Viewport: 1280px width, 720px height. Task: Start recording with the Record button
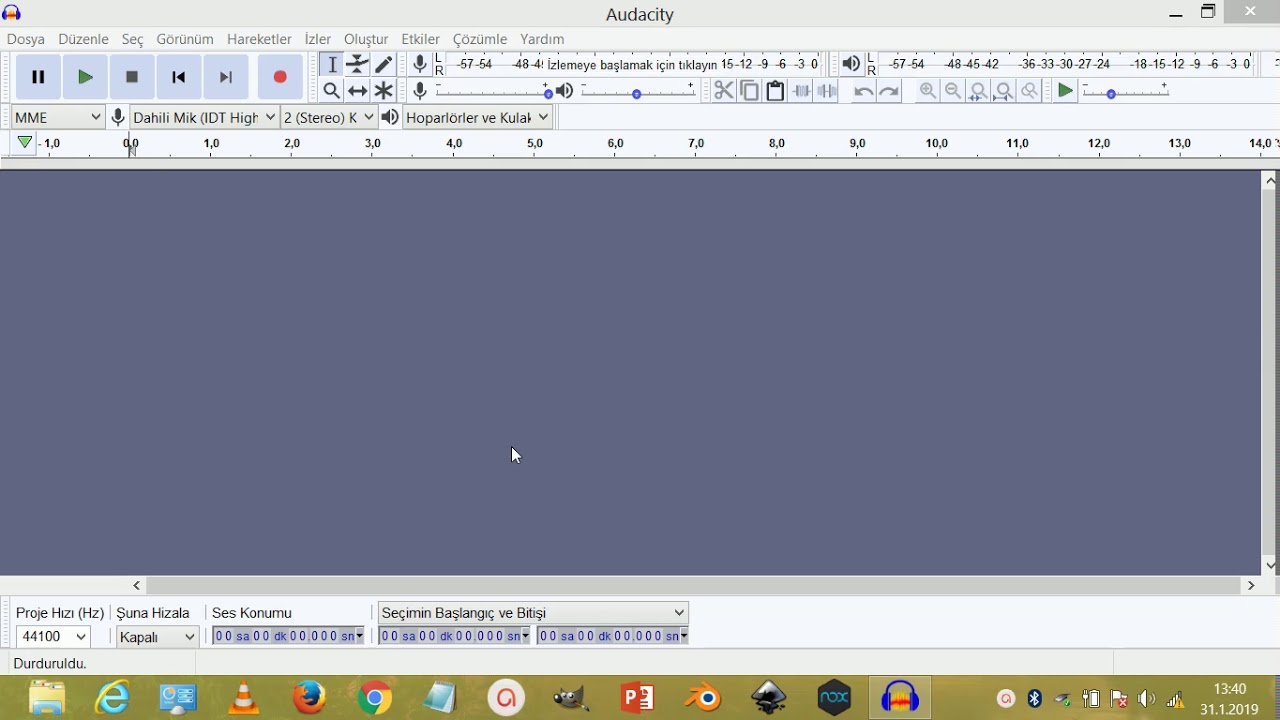[x=280, y=77]
